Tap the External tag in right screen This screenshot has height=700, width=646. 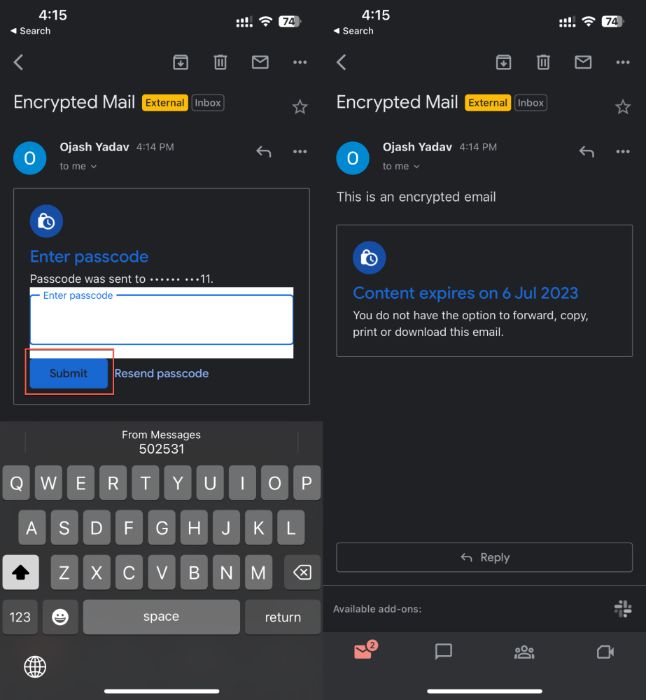488,103
